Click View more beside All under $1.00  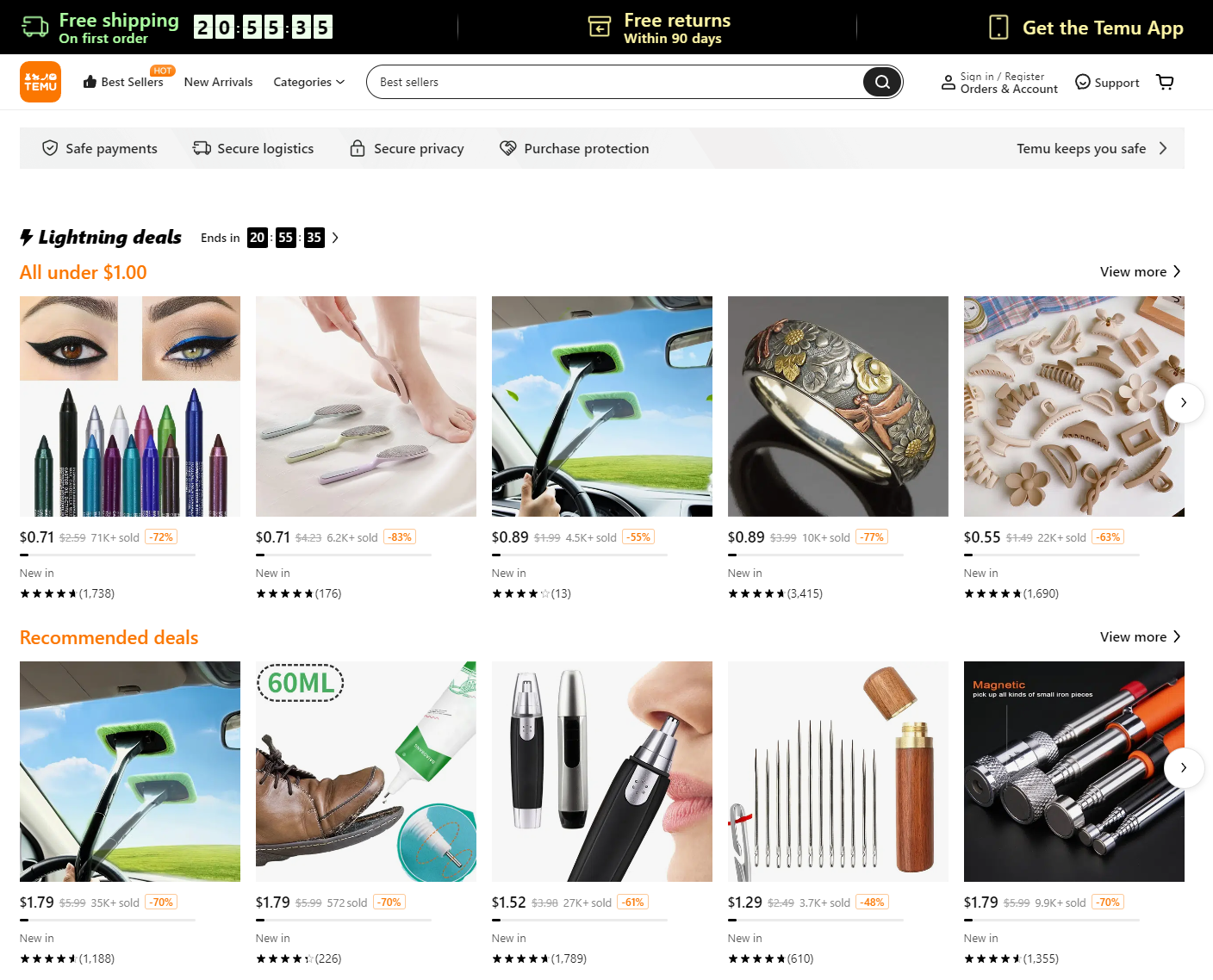click(1141, 271)
